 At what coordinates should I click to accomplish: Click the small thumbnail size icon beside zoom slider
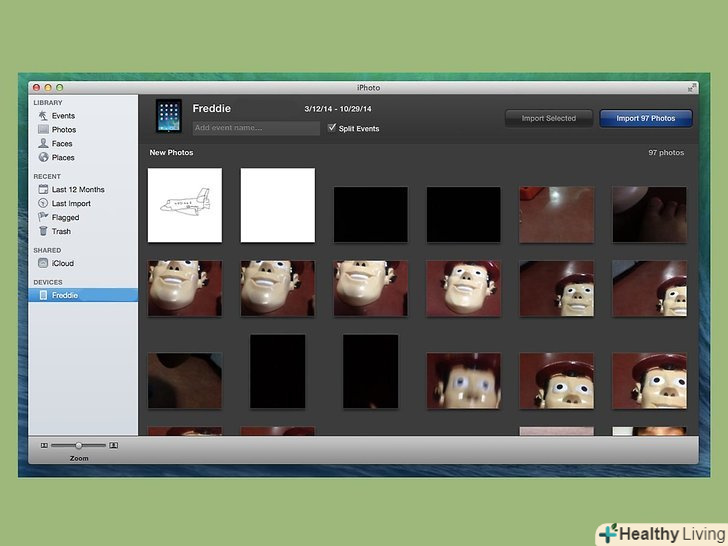[44, 445]
